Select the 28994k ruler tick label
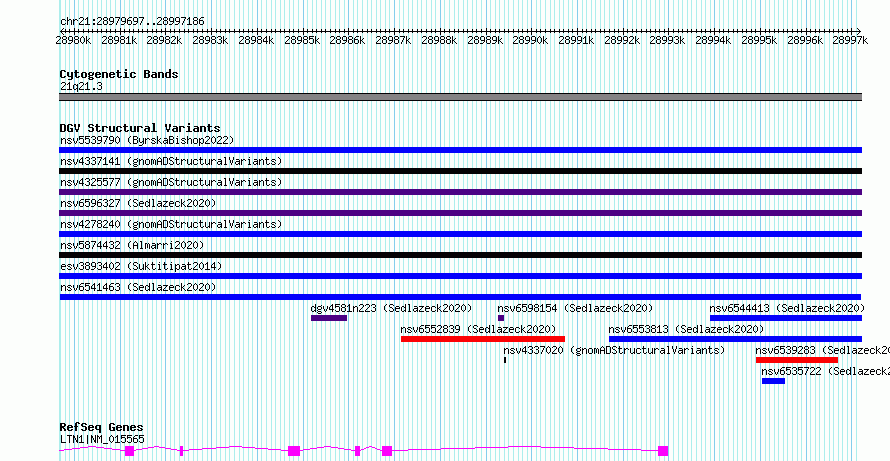 click(x=713, y=40)
